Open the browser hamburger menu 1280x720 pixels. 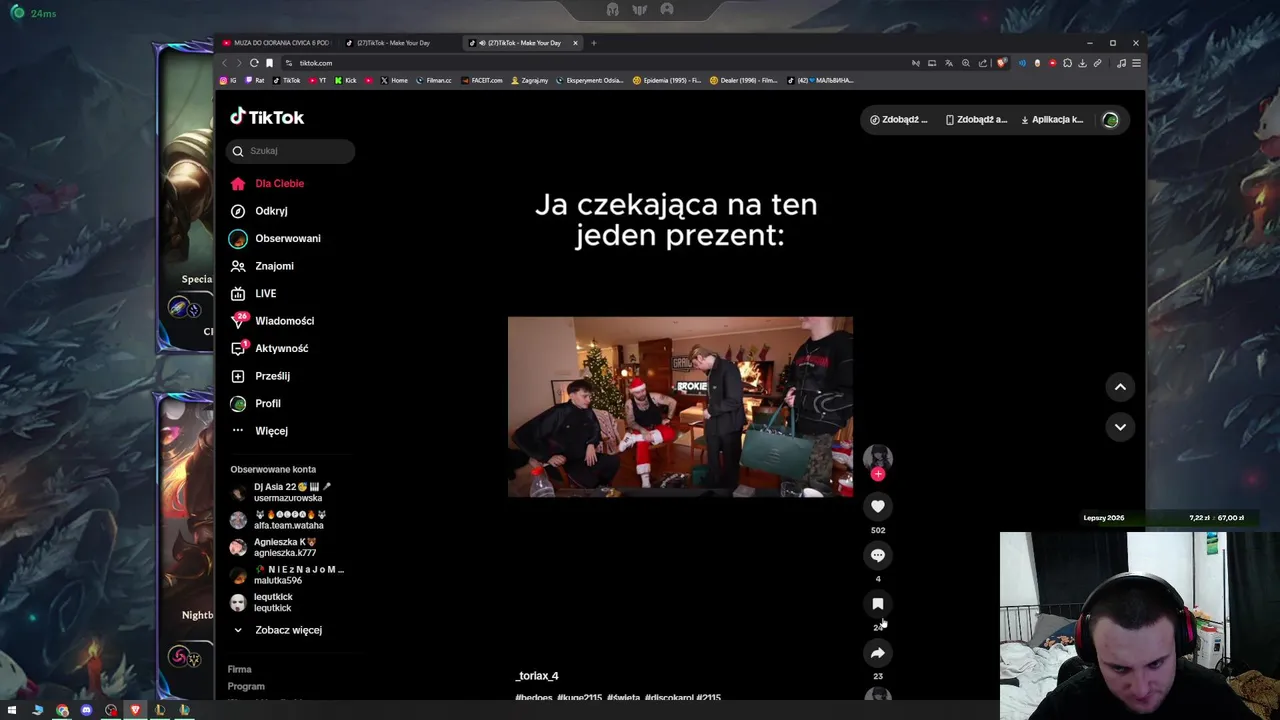point(1136,63)
